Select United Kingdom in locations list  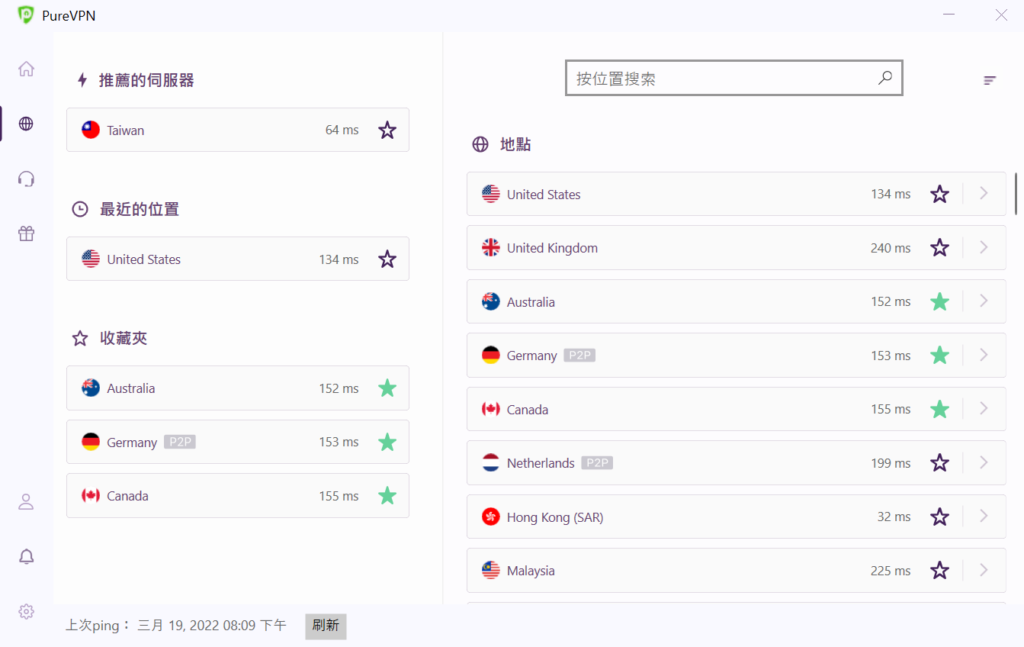tap(736, 247)
